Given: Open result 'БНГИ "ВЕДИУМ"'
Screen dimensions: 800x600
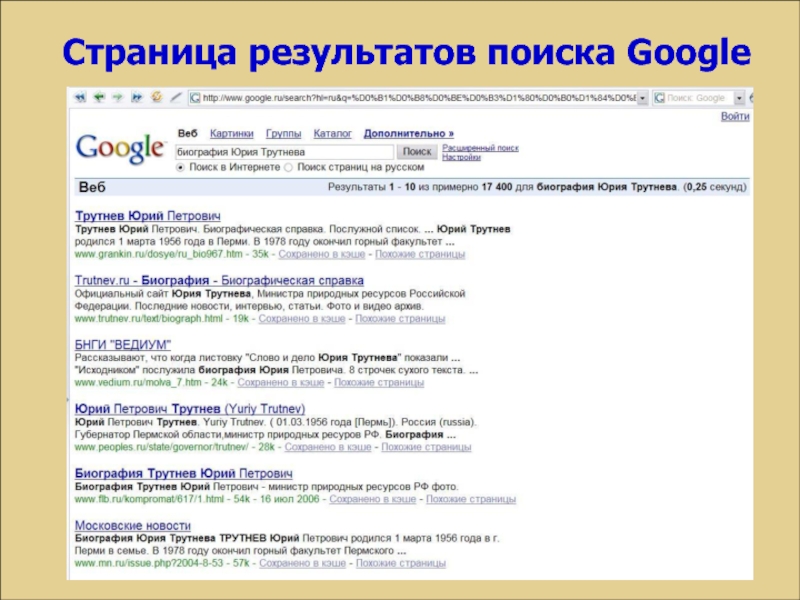Looking at the screenshot, I should pyautogui.click(x=123, y=344).
